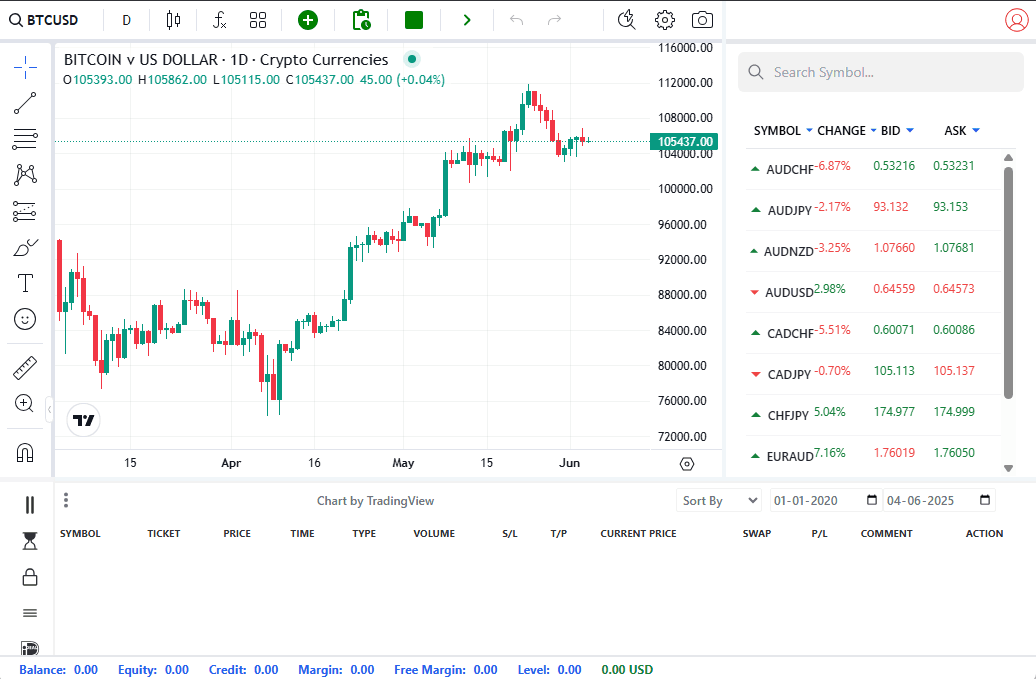
Task: Select the Trend Line drawing tool
Action: (x=25, y=102)
